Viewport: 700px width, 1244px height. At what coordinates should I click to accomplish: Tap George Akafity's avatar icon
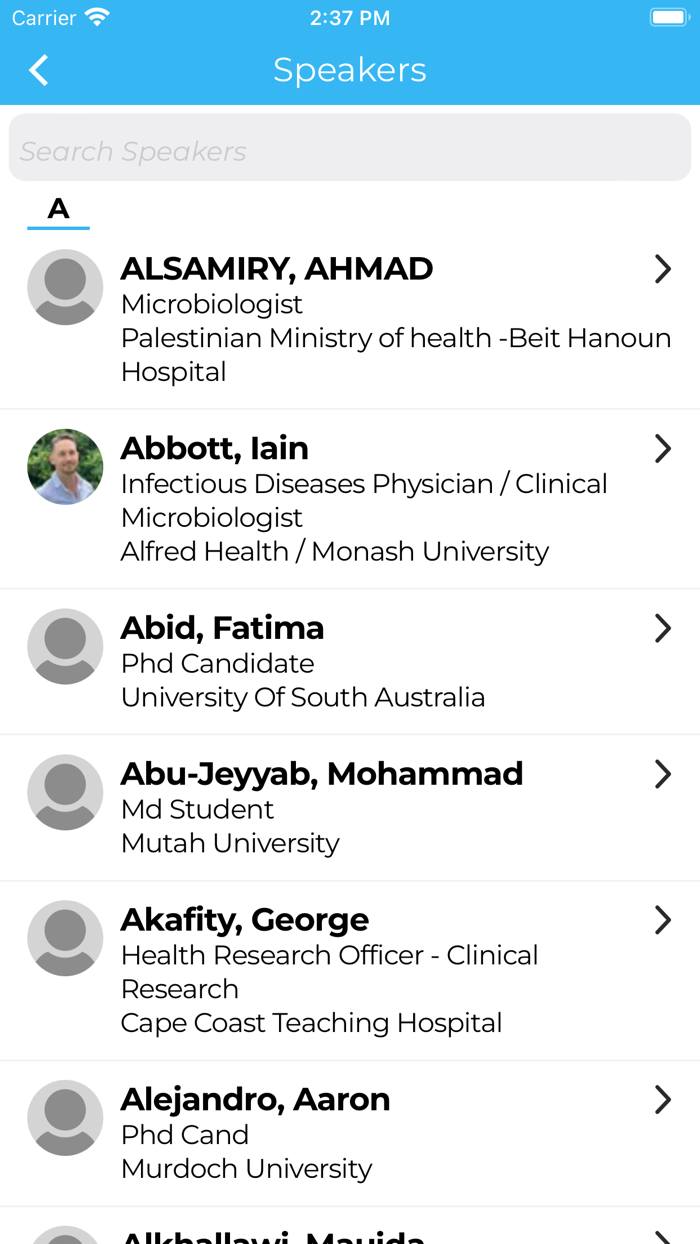coord(65,938)
